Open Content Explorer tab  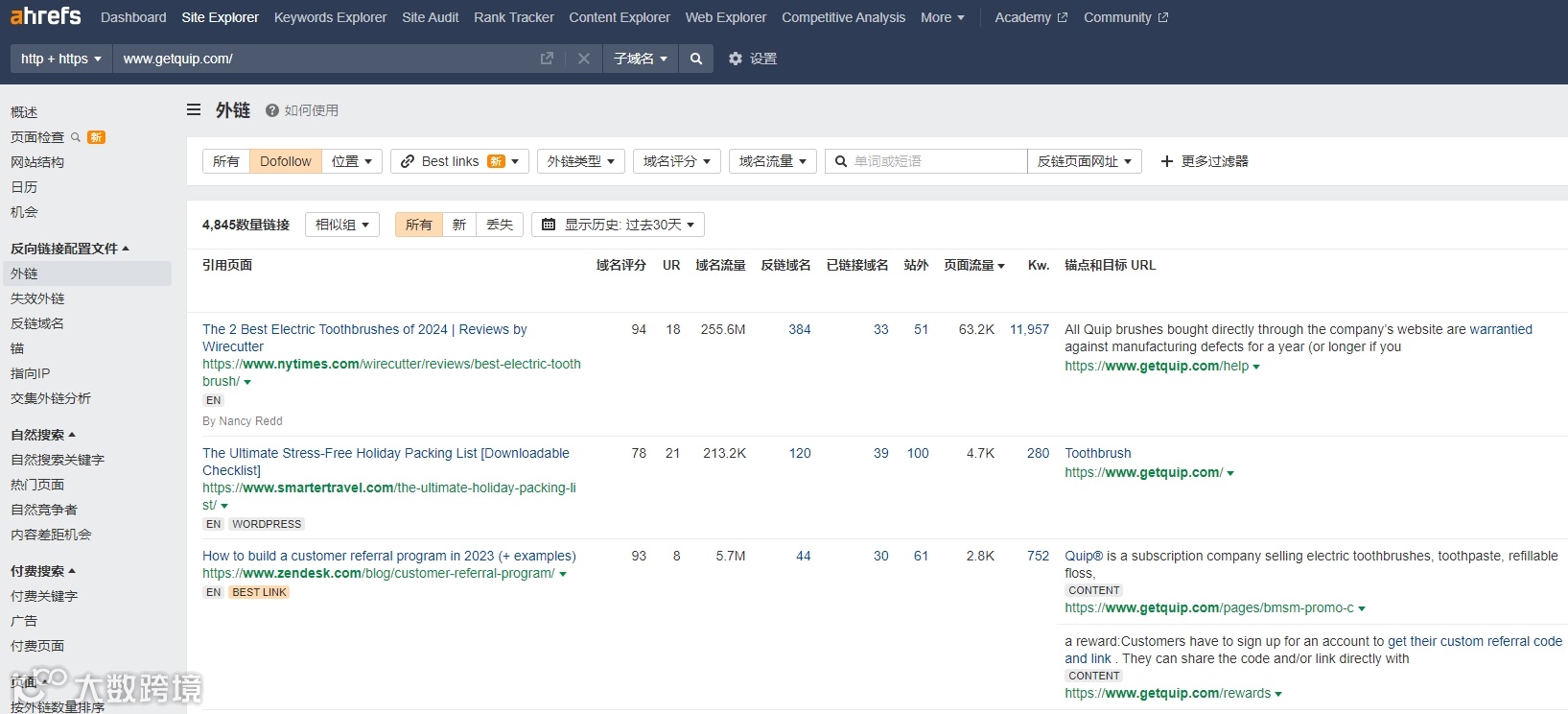pos(620,17)
